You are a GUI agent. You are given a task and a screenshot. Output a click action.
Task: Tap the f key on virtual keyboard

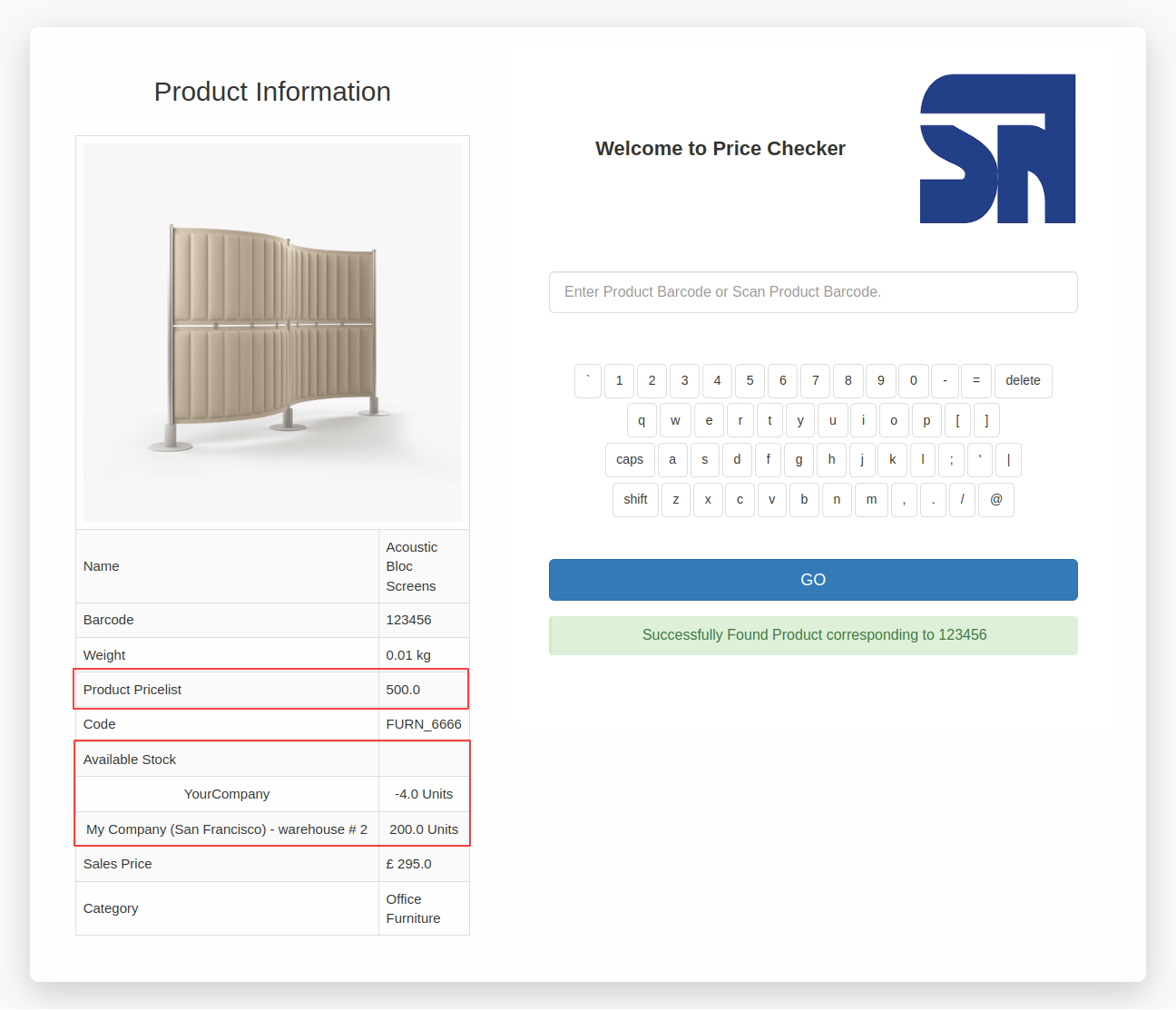[768, 460]
